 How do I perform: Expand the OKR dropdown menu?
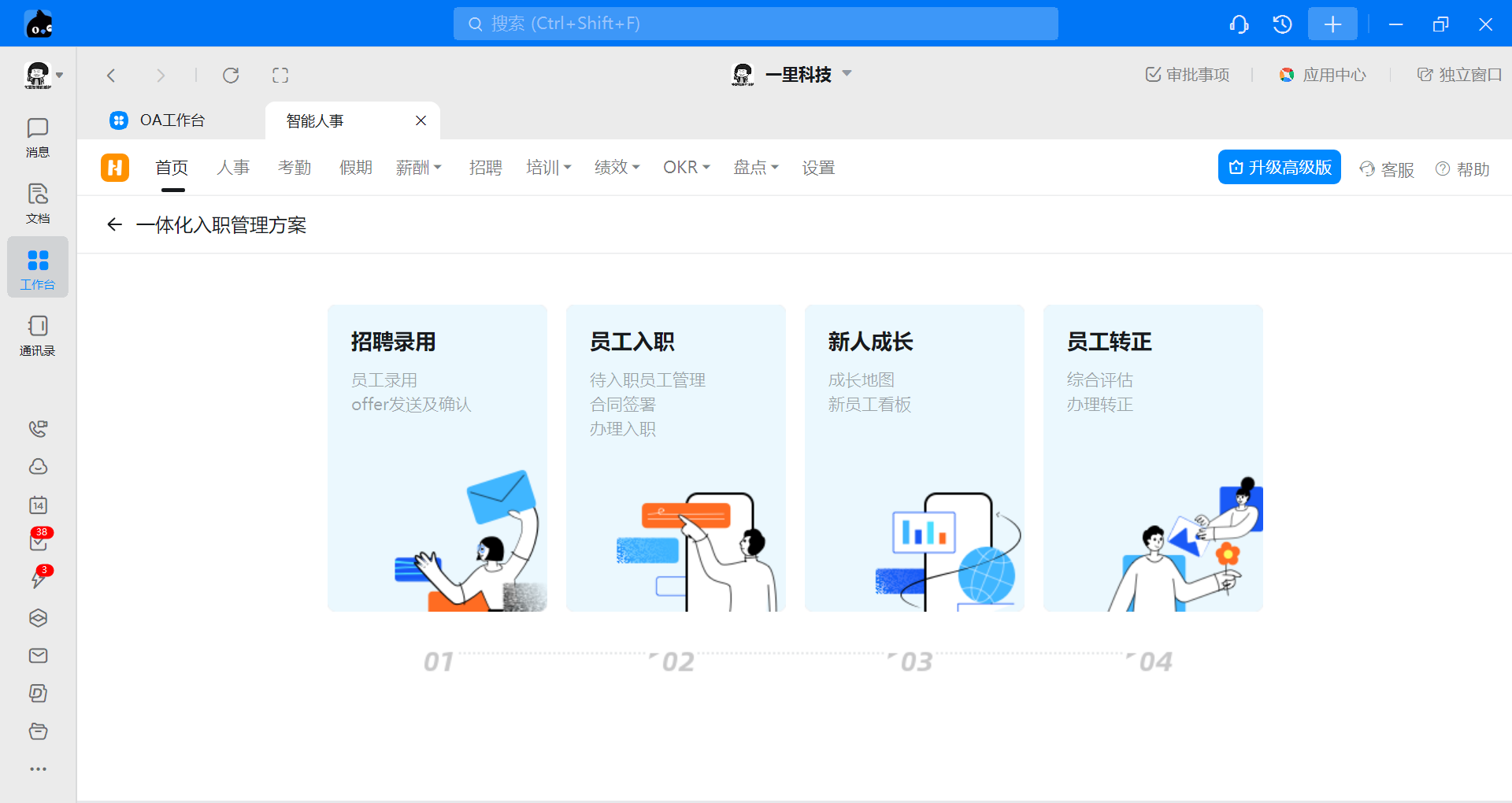point(686,168)
